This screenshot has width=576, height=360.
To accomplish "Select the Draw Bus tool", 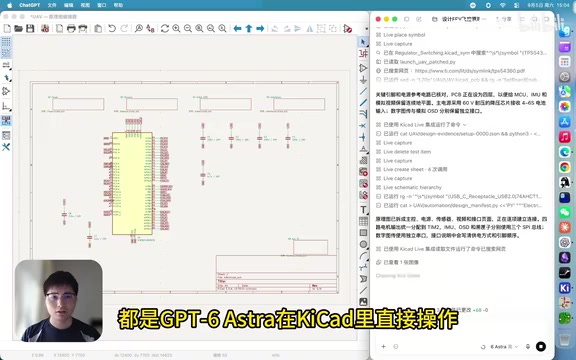I will coord(363,102).
